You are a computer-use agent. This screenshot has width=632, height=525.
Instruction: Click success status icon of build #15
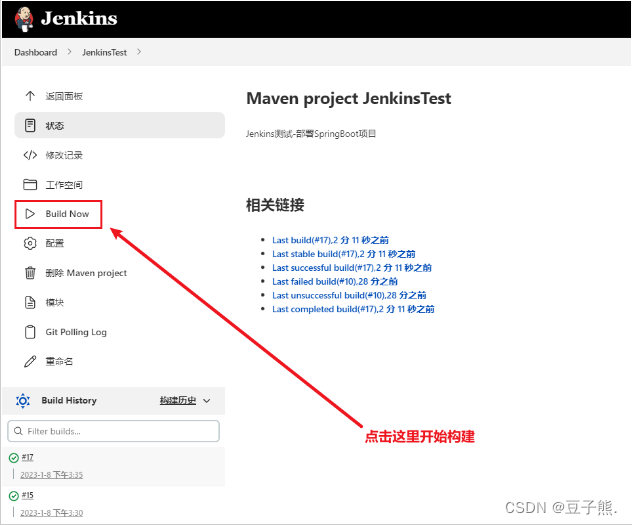click(x=14, y=496)
